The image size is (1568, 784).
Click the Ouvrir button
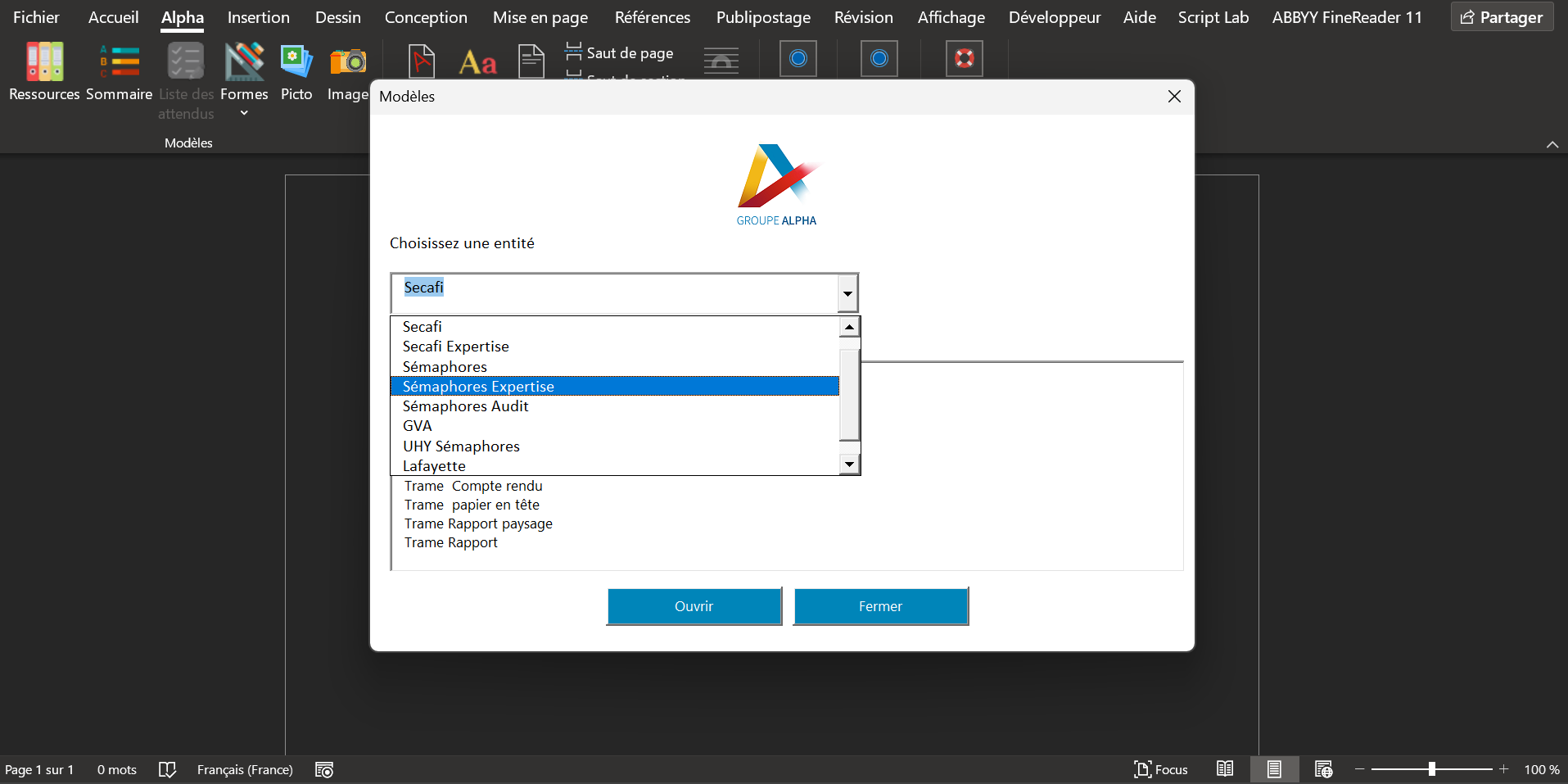pos(694,606)
